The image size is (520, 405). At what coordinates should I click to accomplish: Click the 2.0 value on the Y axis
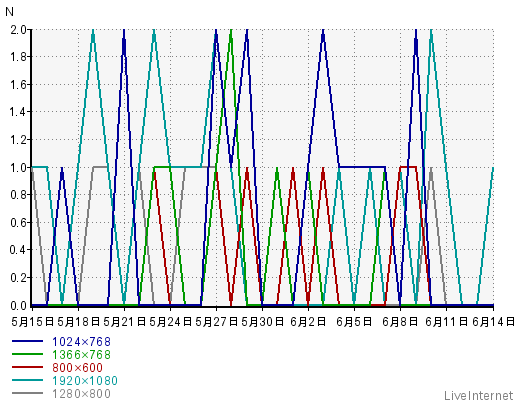point(18,30)
